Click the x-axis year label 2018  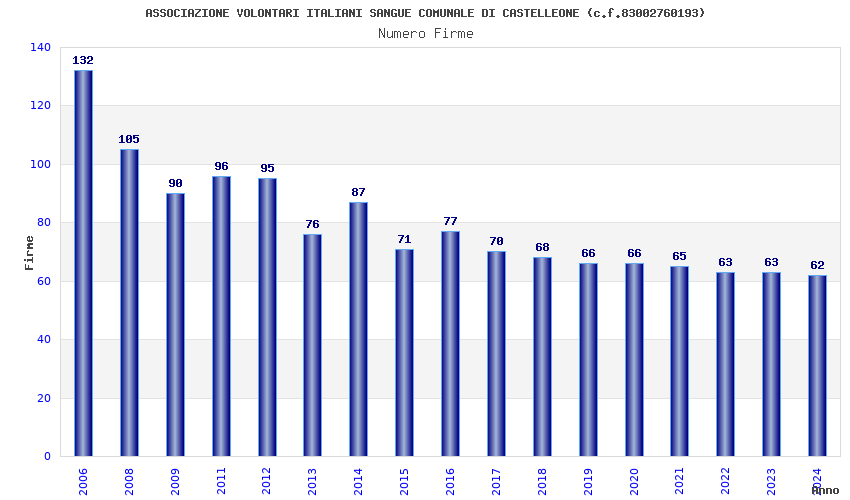(542, 482)
